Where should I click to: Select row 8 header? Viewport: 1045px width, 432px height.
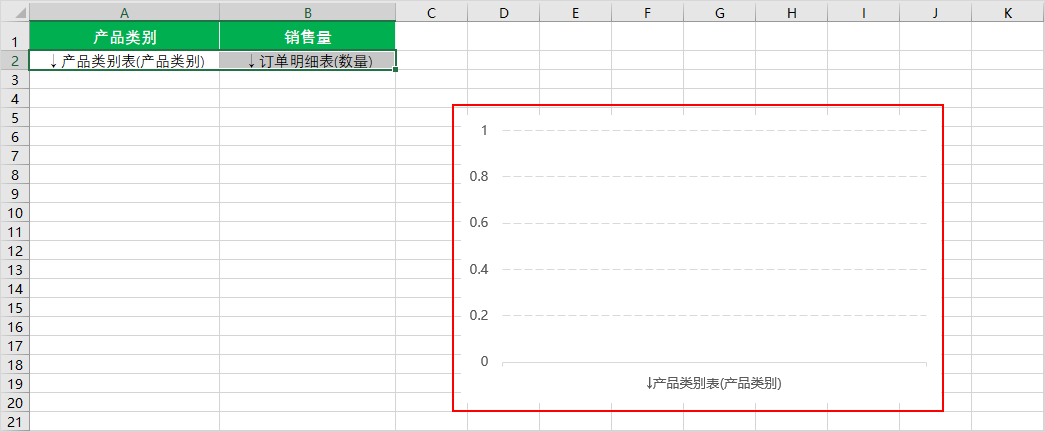(15, 175)
